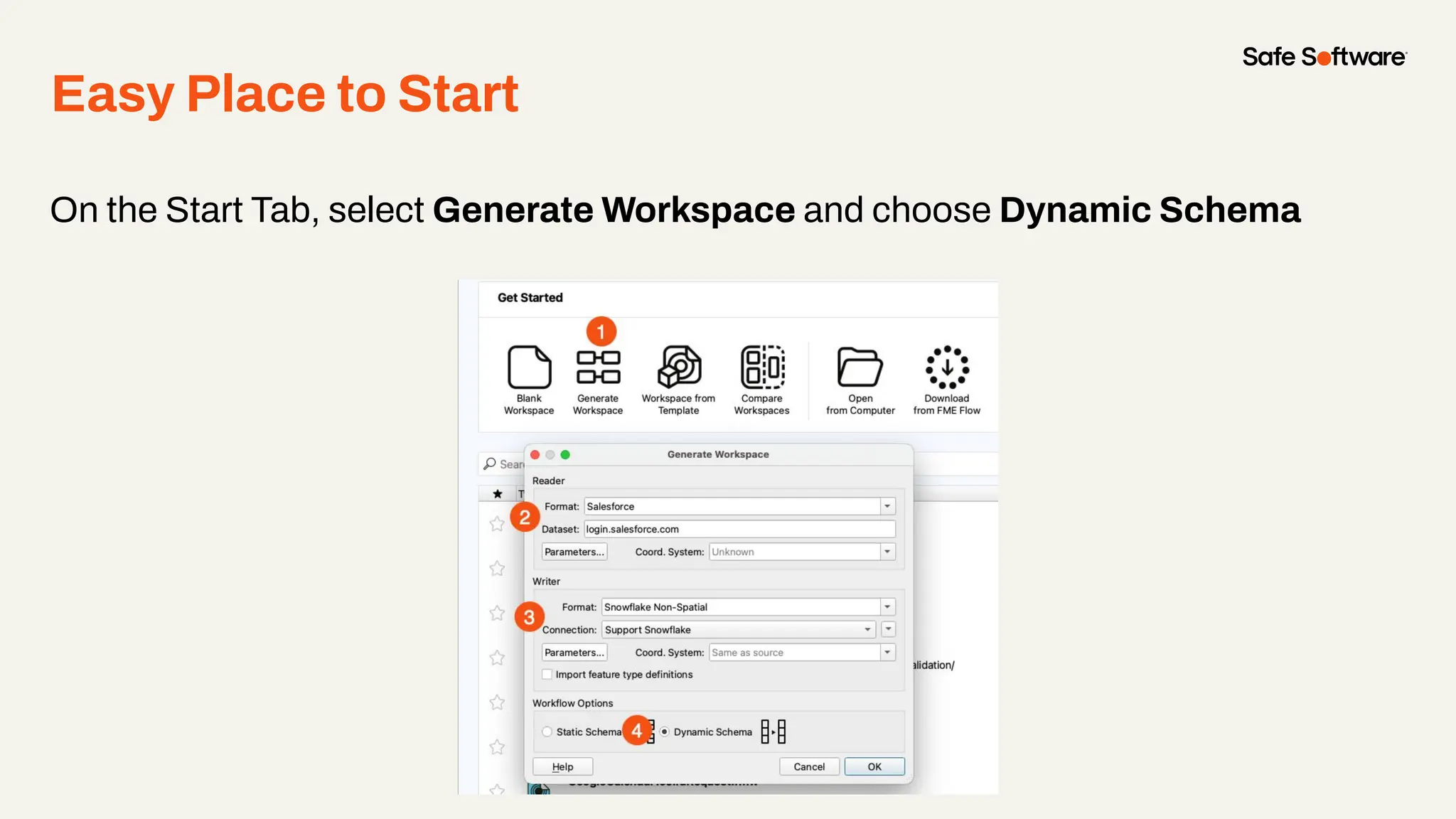Launch Compare Workspaces
This screenshot has width=1456, height=819.
point(761,380)
